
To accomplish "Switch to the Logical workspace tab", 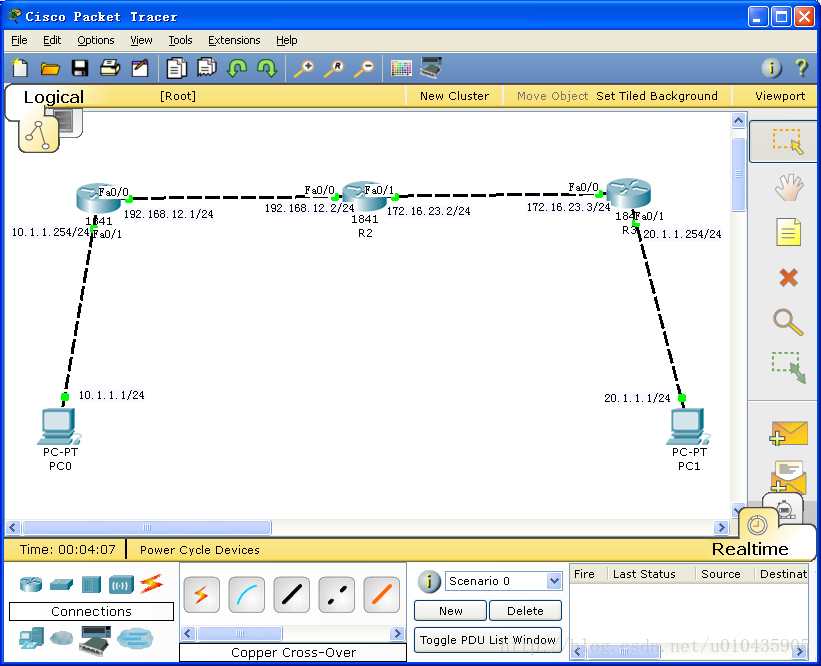I will coord(53,97).
